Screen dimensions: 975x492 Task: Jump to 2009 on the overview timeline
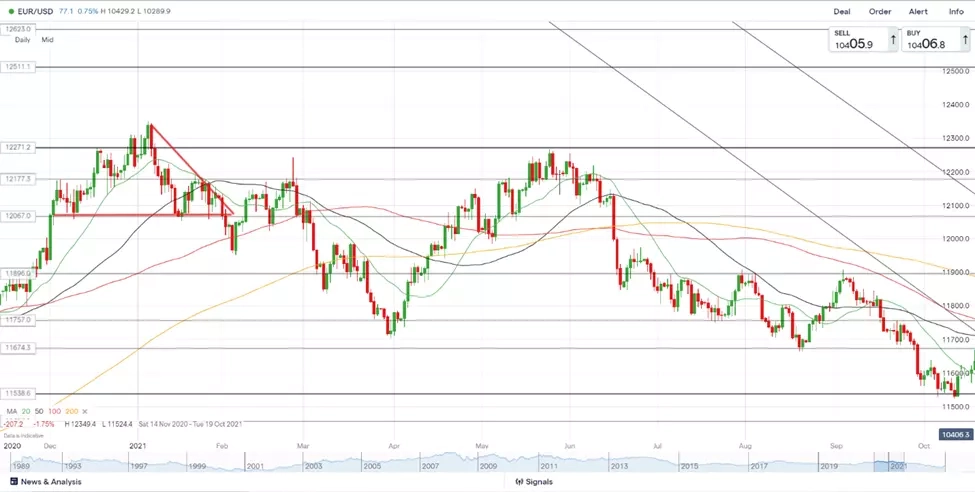click(491, 466)
